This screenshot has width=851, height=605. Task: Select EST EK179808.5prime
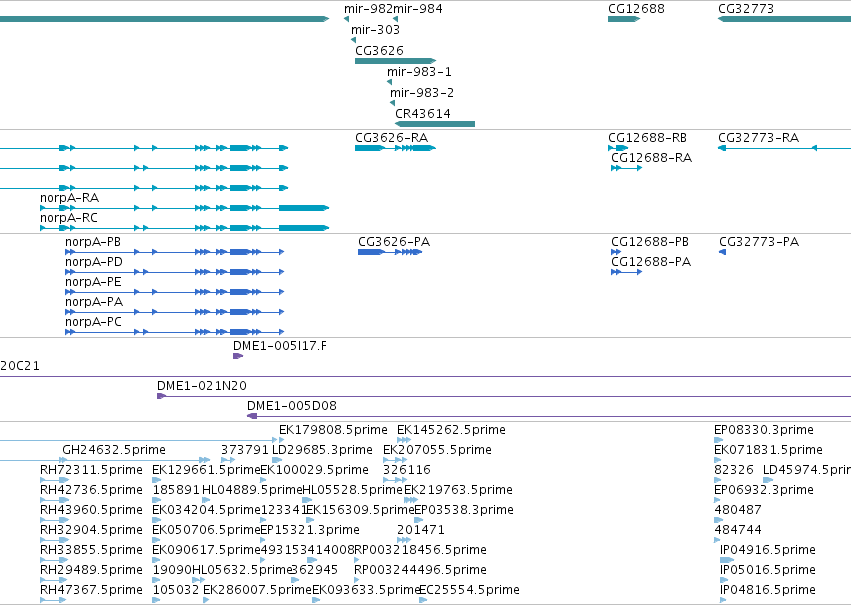pos(333,430)
